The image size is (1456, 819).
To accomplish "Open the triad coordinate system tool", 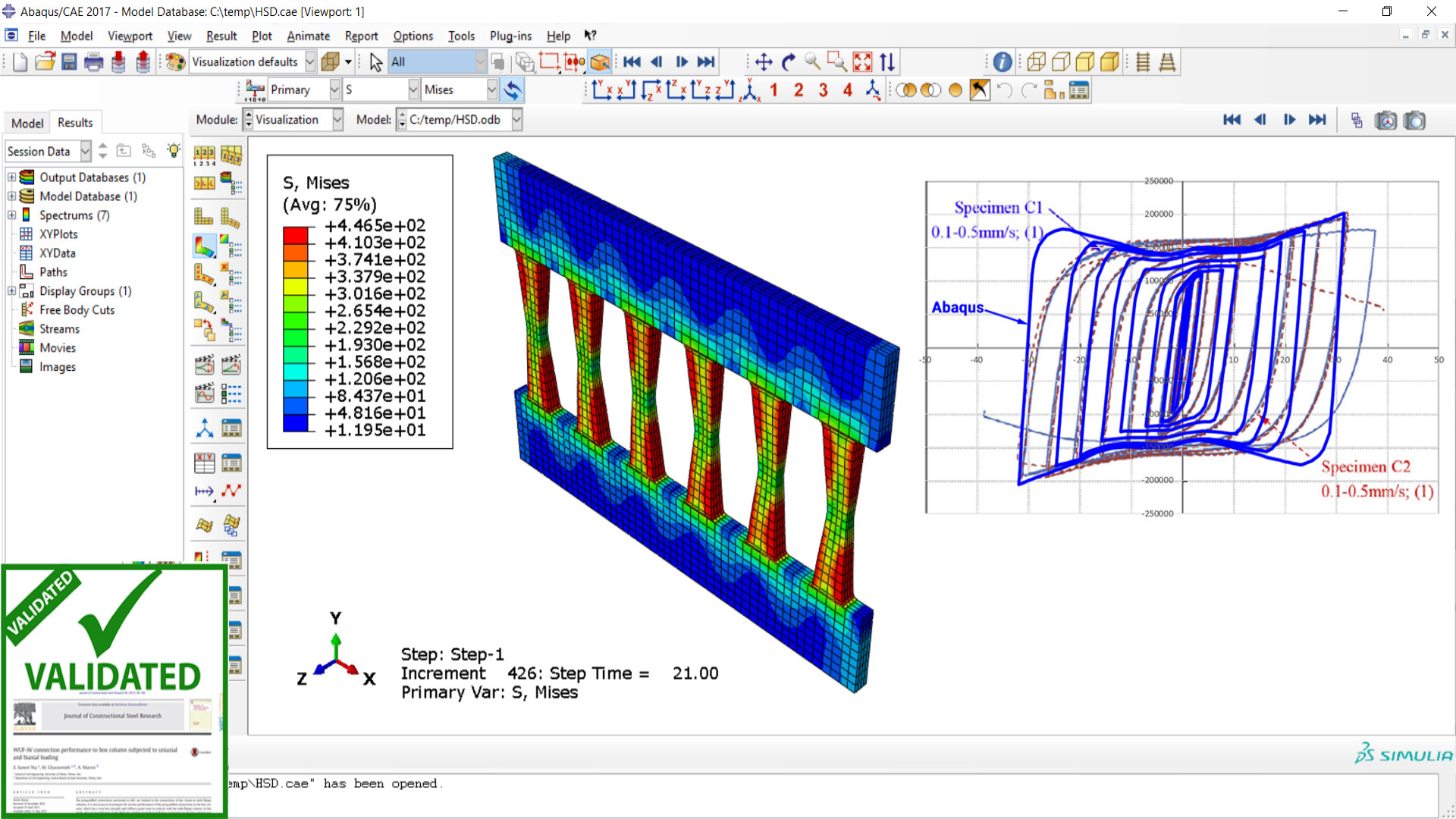I will (205, 428).
